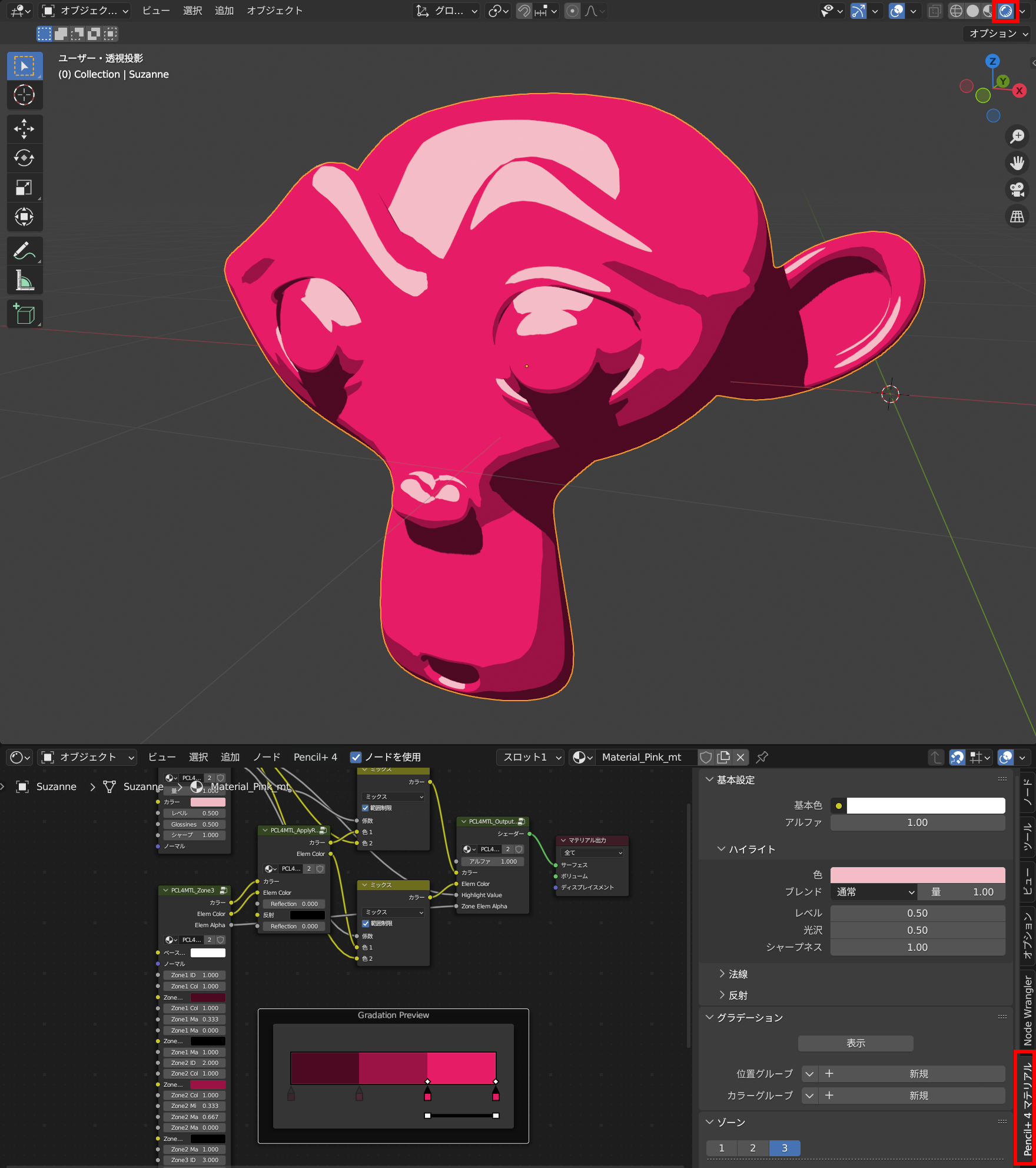Click the pin icon next to material name
This screenshot has height=1168, width=1036.
pyautogui.click(x=762, y=757)
